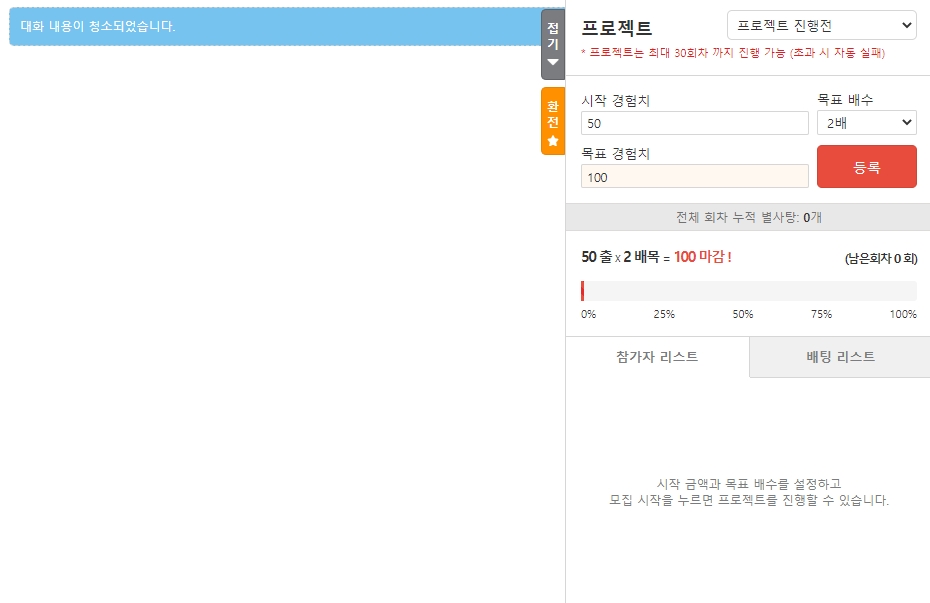
Task: Switch to the 배팅 리스트 tab
Action: point(840,357)
